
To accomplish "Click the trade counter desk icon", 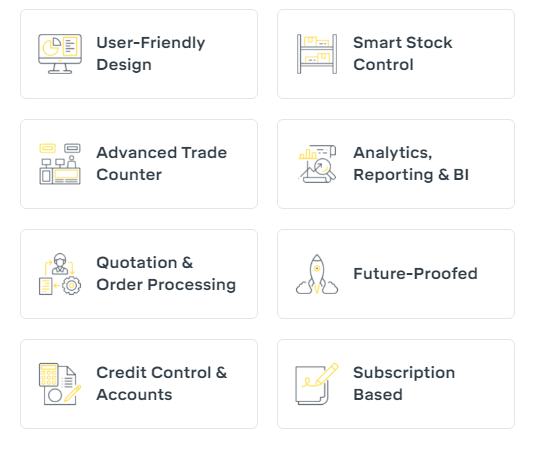I will coord(60,164).
